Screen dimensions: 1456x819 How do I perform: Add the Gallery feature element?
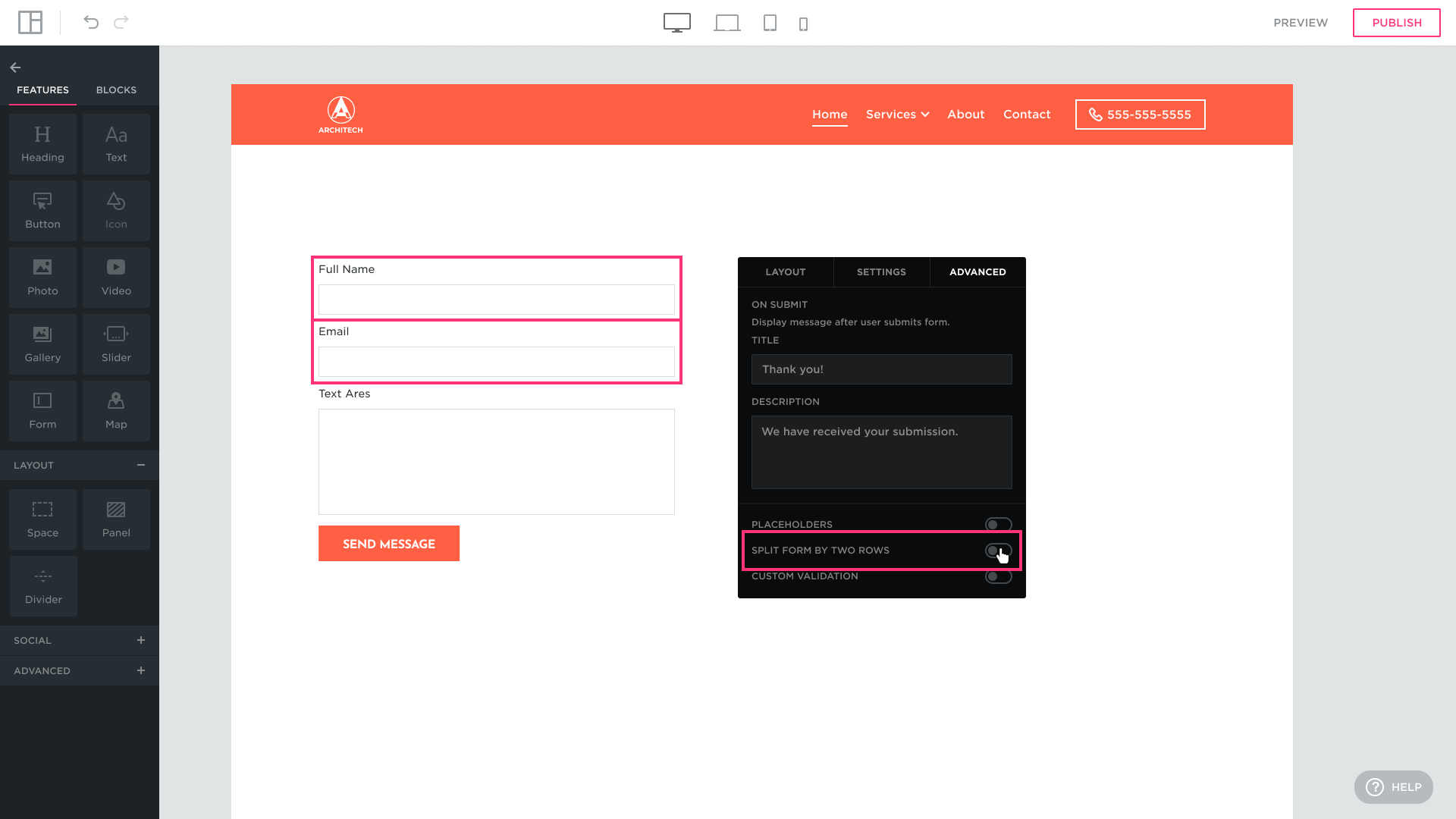tap(42, 344)
